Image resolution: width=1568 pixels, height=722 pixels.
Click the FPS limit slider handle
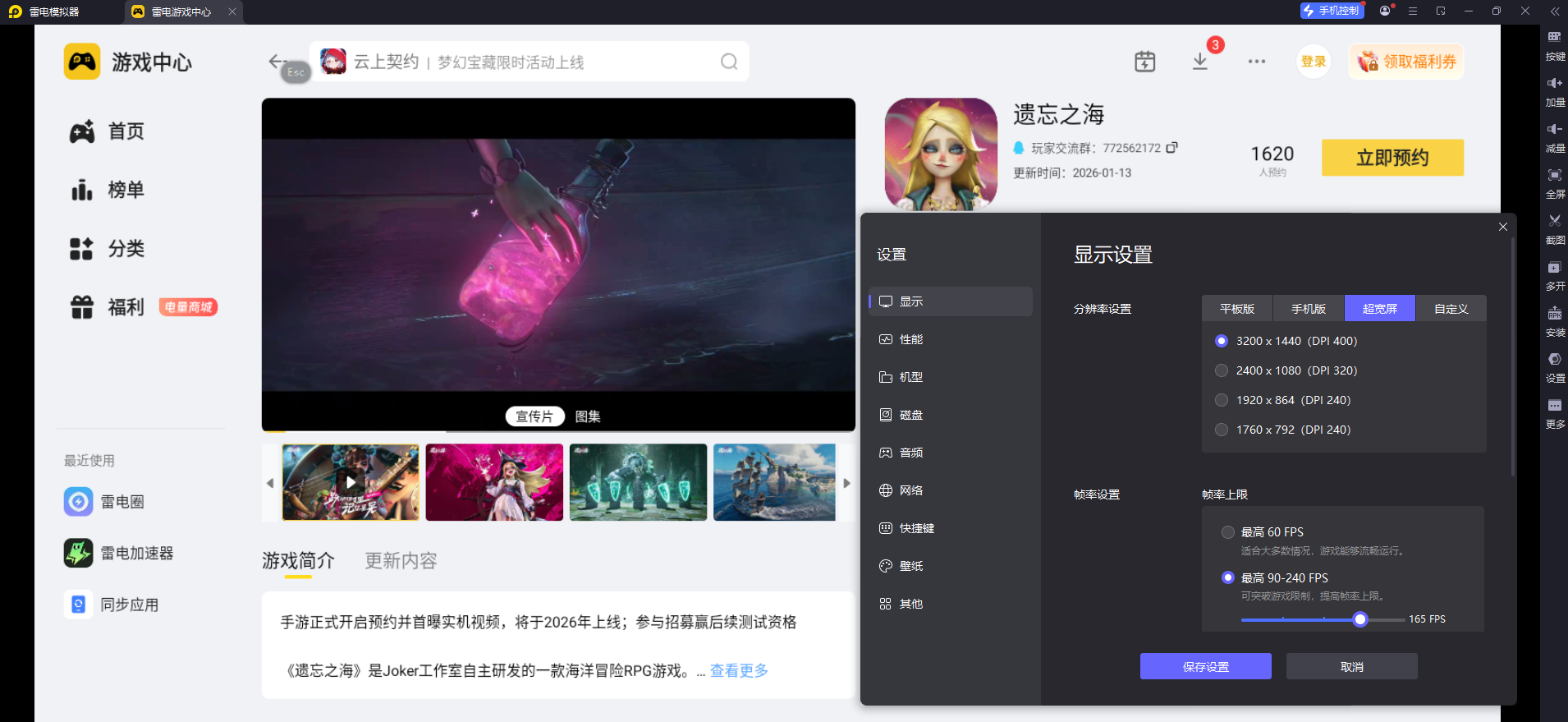[x=1360, y=619]
